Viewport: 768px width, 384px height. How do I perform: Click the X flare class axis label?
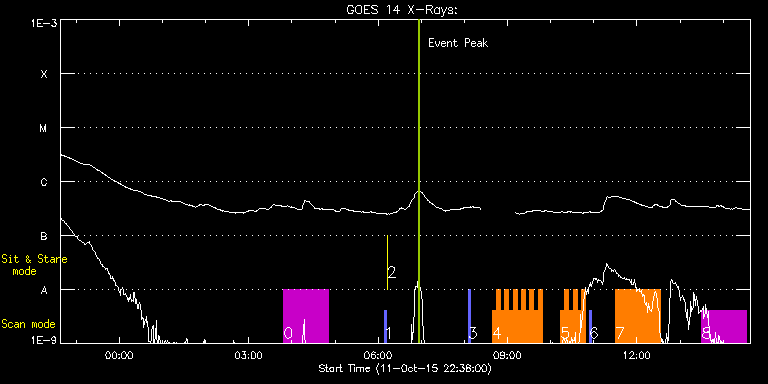[44, 74]
